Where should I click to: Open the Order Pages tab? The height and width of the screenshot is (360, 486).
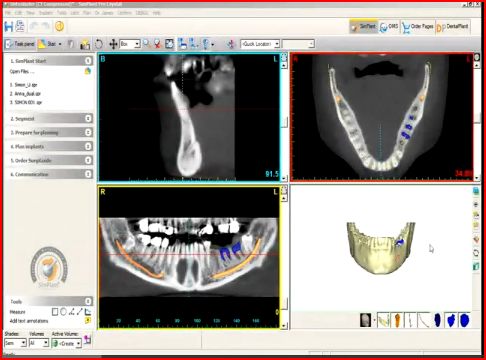pyautogui.click(x=417, y=27)
